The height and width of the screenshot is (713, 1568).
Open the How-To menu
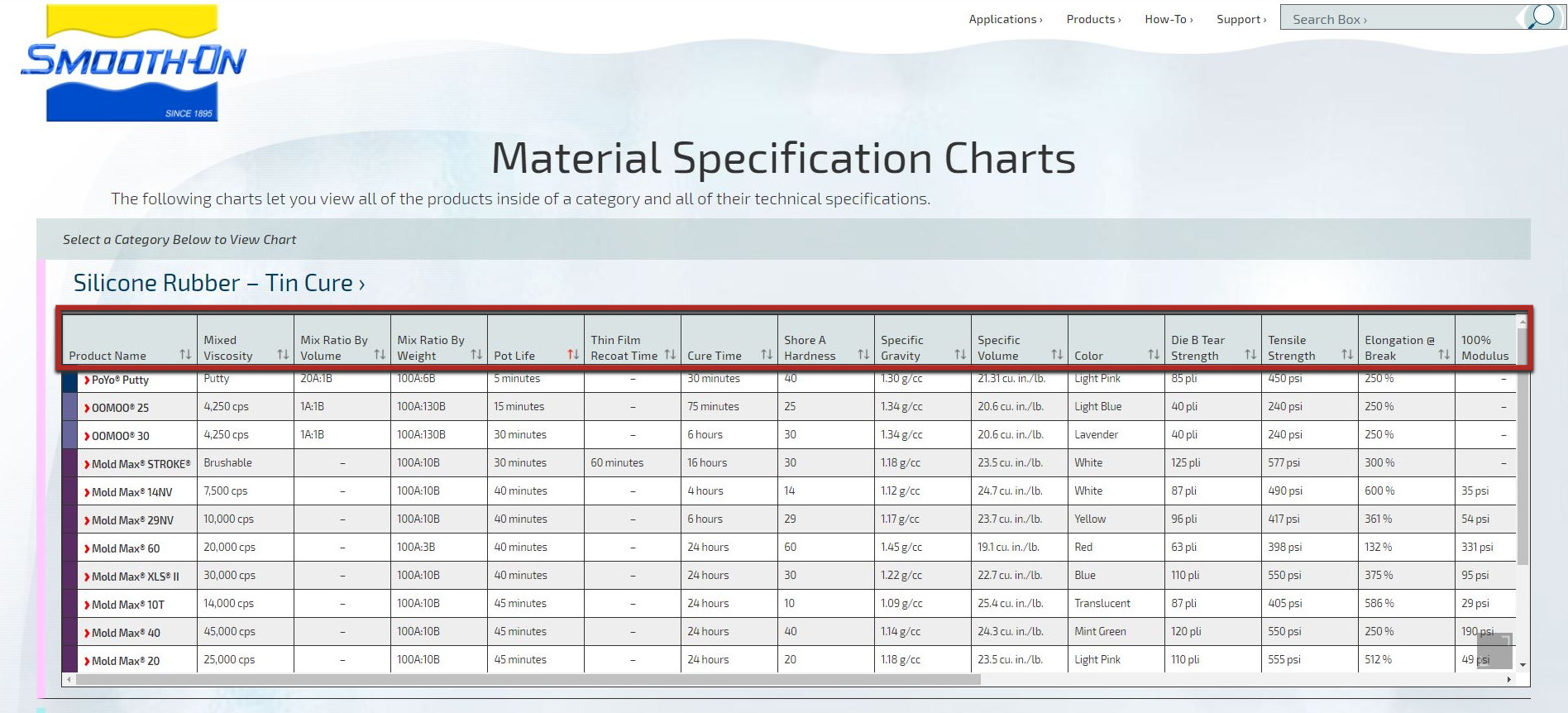point(1169,19)
